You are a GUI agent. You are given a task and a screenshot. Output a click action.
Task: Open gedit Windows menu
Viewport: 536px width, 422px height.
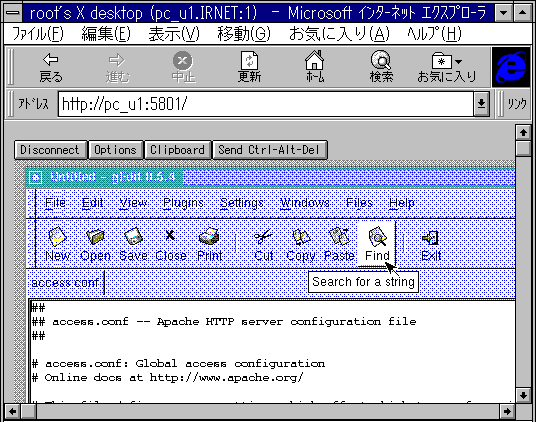pyautogui.click(x=305, y=203)
